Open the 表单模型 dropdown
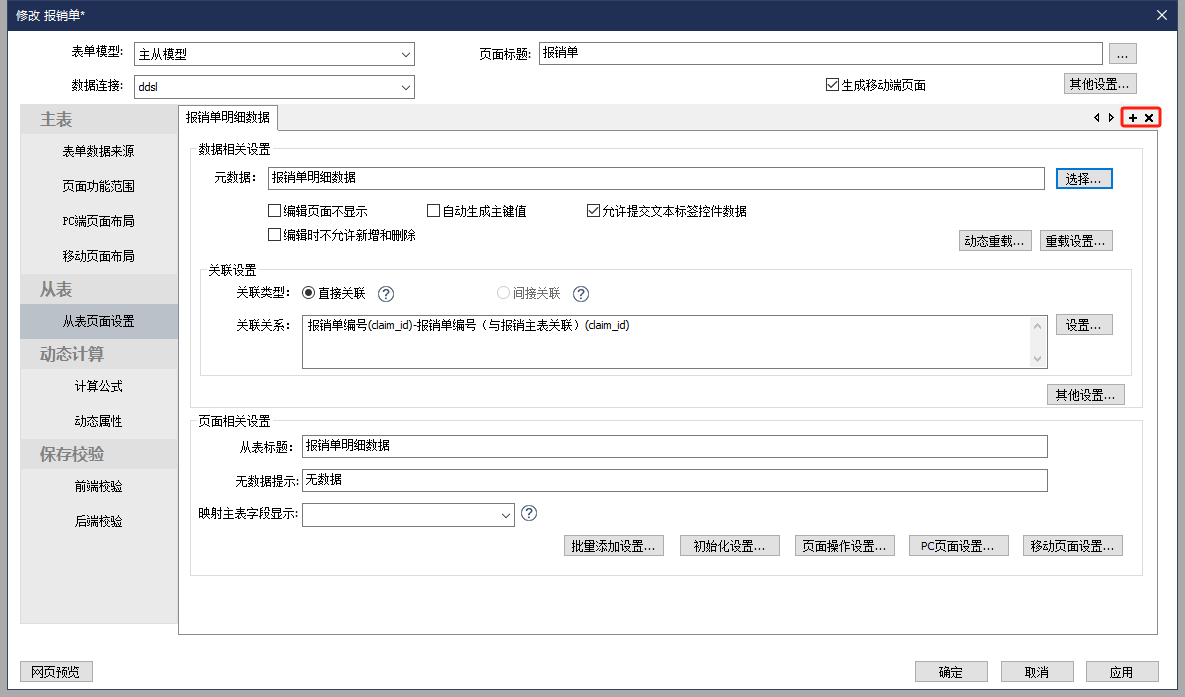 (x=273, y=54)
